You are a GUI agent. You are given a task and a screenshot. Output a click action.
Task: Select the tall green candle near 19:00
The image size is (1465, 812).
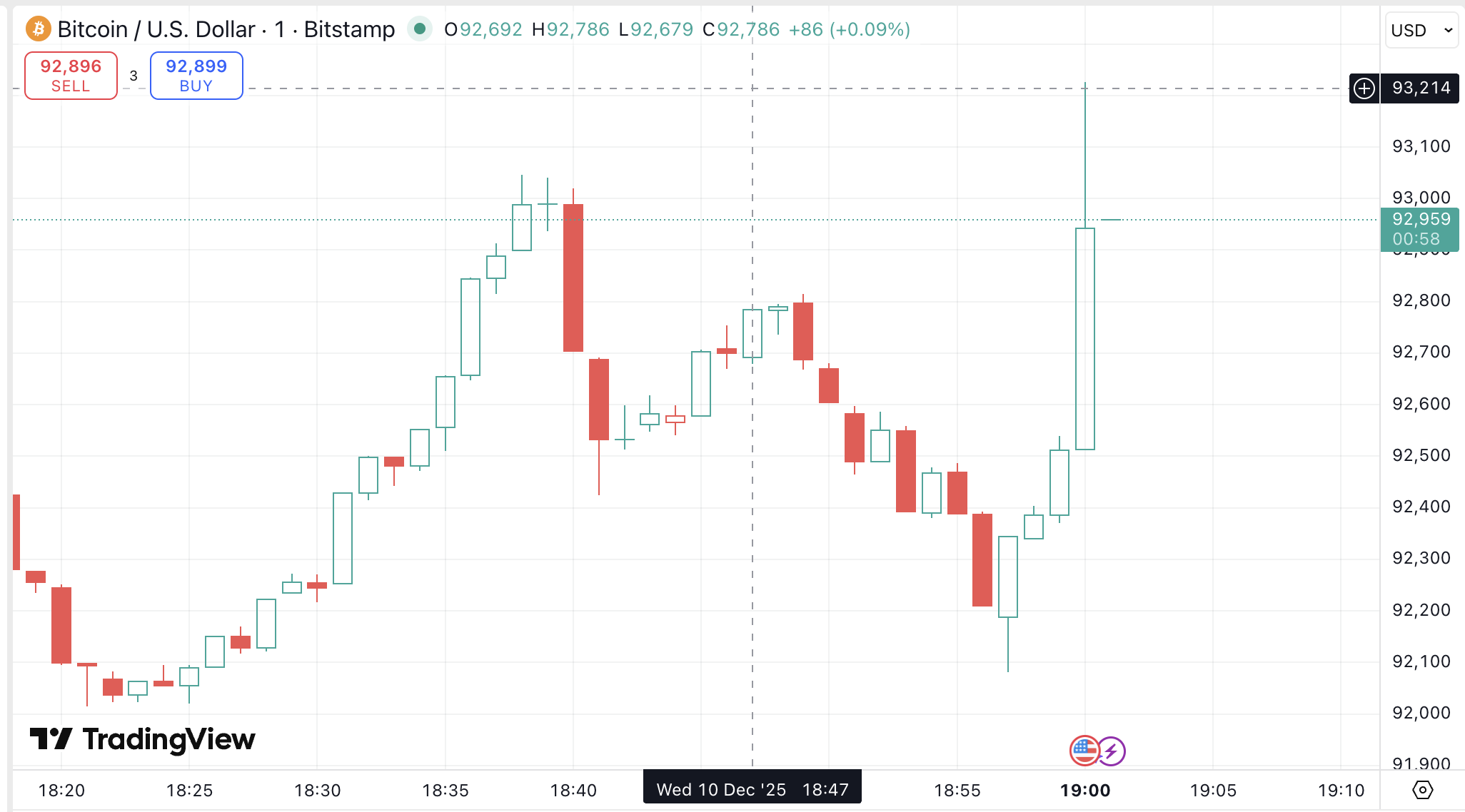[x=1086, y=335]
